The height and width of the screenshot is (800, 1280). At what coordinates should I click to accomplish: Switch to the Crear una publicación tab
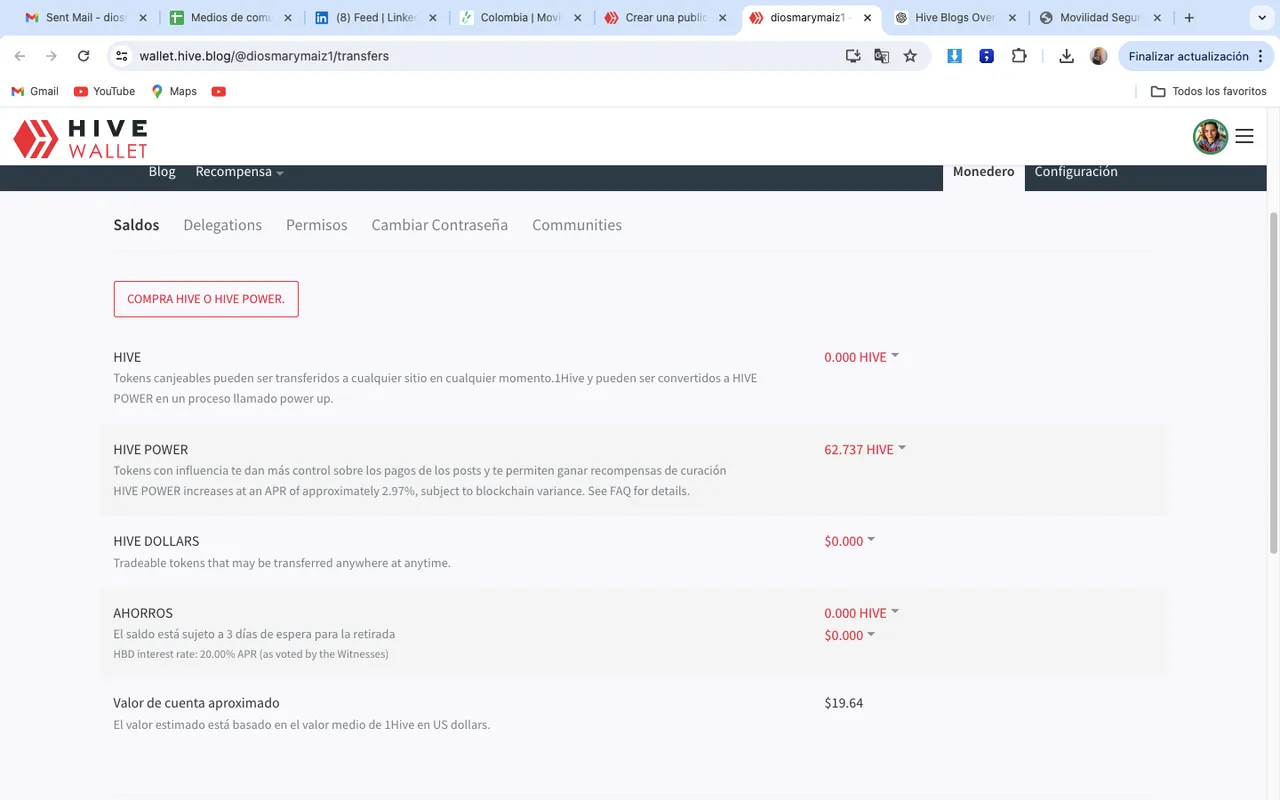click(x=665, y=18)
